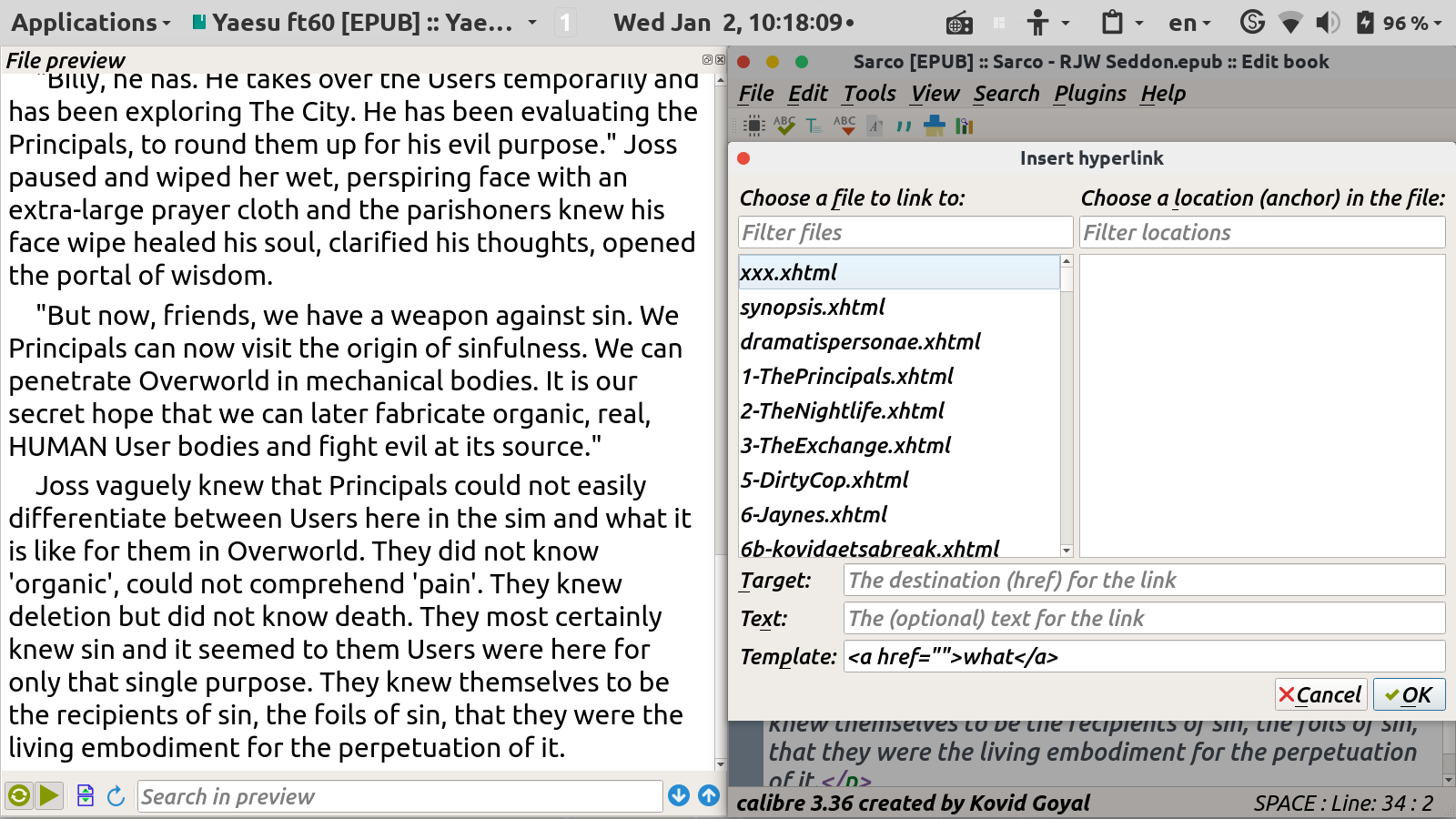The width and height of the screenshot is (1456, 819).
Task: Open the 'en' keyboard layout menu
Action: (x=1189, y=23)
